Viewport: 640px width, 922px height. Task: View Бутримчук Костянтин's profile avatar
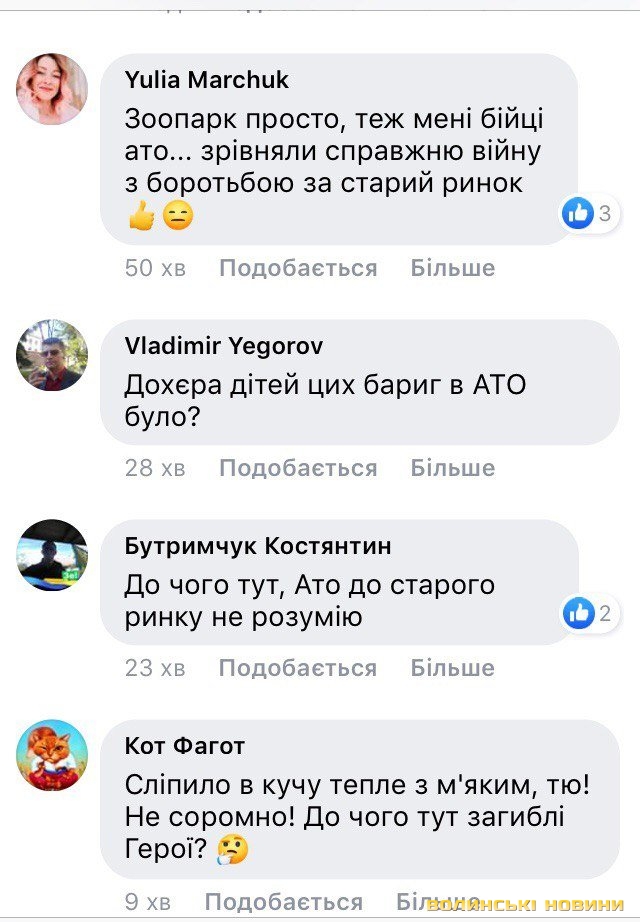click(52, 555)
